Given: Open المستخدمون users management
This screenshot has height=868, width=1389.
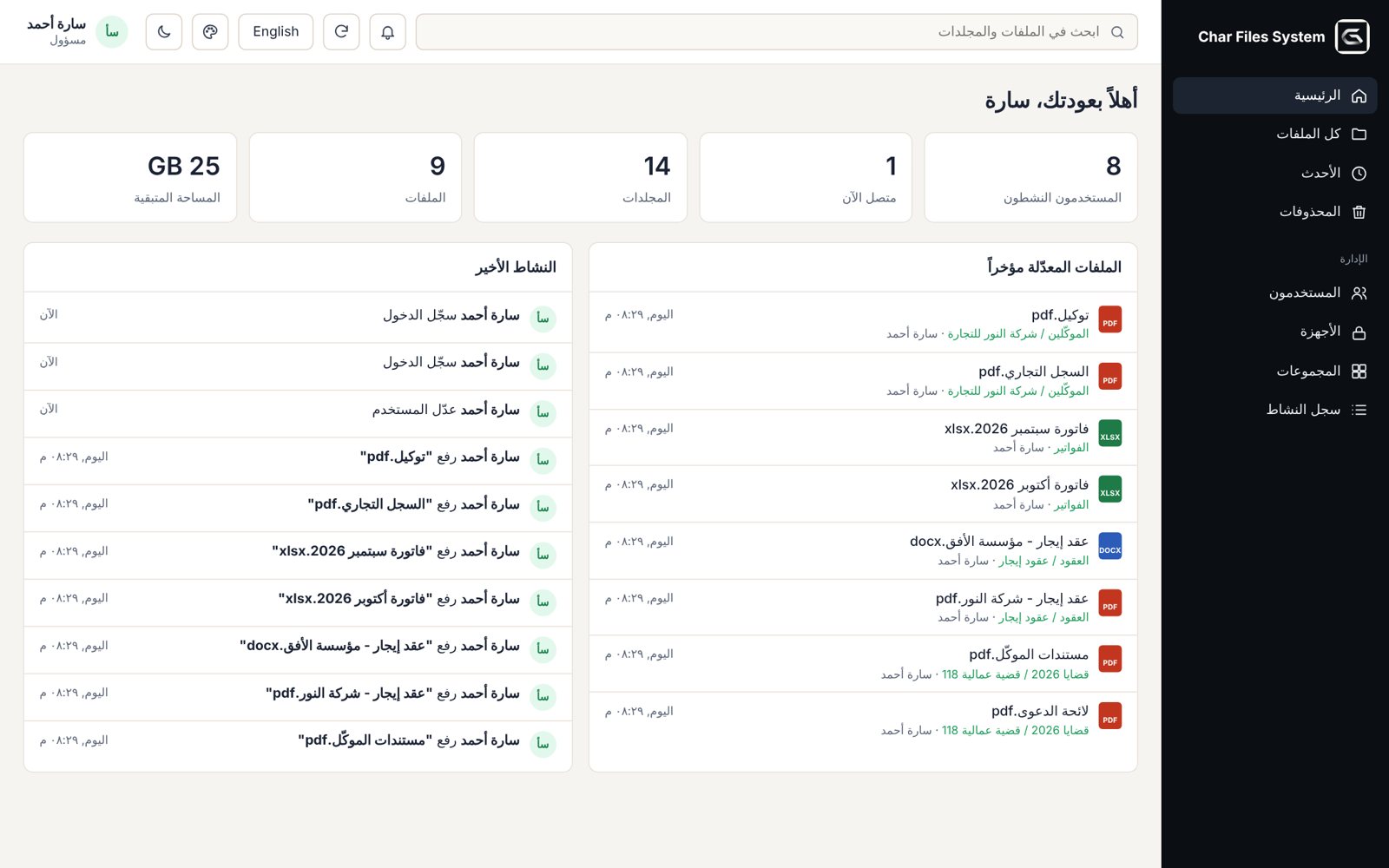Looking at the screenshot, I should point(1275,293).
